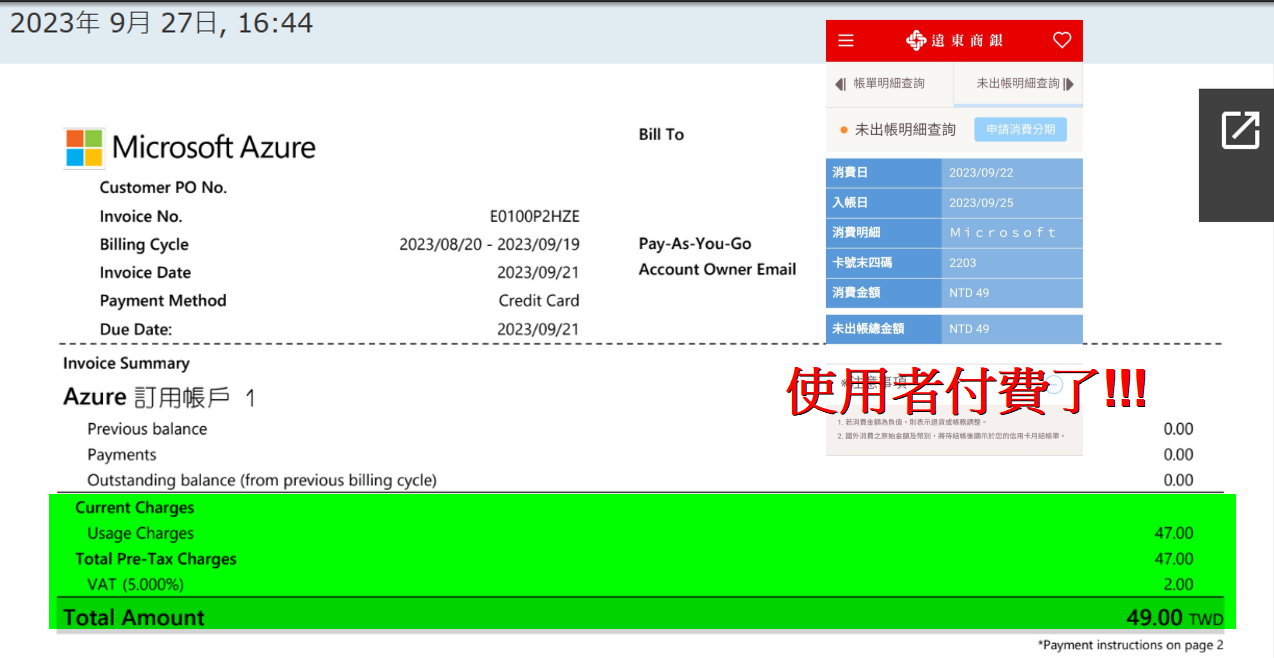Select invoice number E0100P2HZE
Viewport: 1274px width, 658px height.
[x=534, y=216]
